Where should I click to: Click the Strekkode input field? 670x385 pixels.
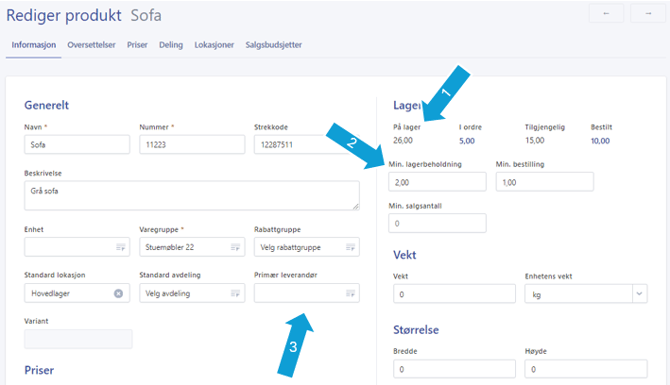[x=307, y=144]
